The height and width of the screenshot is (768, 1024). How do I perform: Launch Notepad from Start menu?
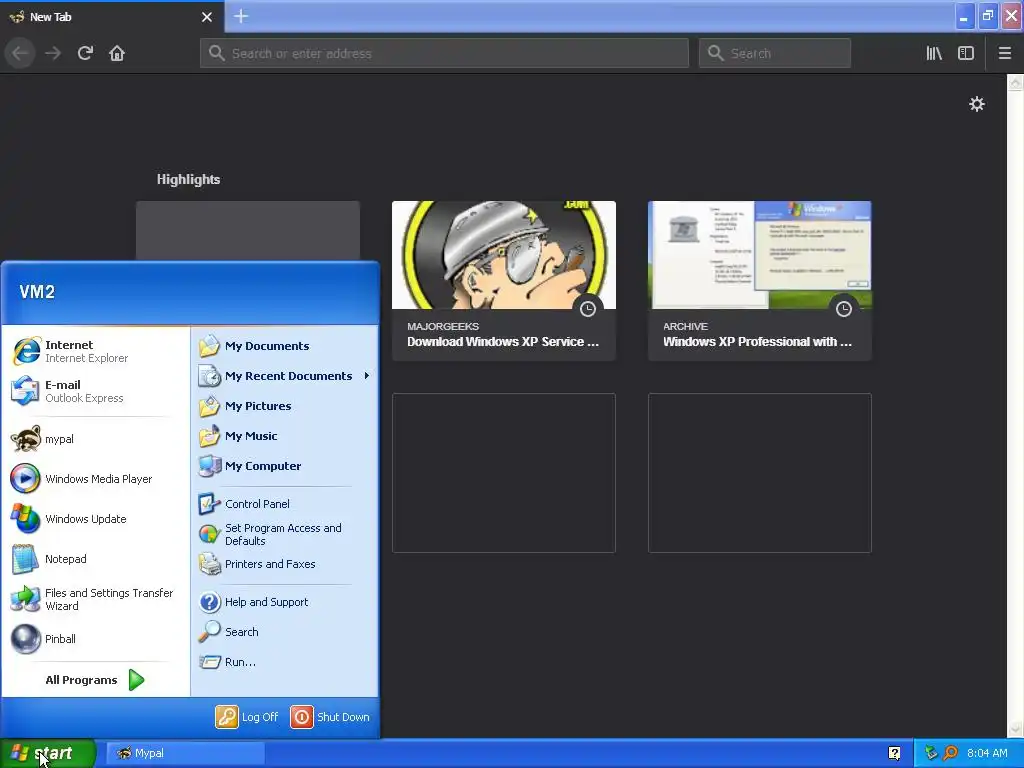tap(95, 559)
